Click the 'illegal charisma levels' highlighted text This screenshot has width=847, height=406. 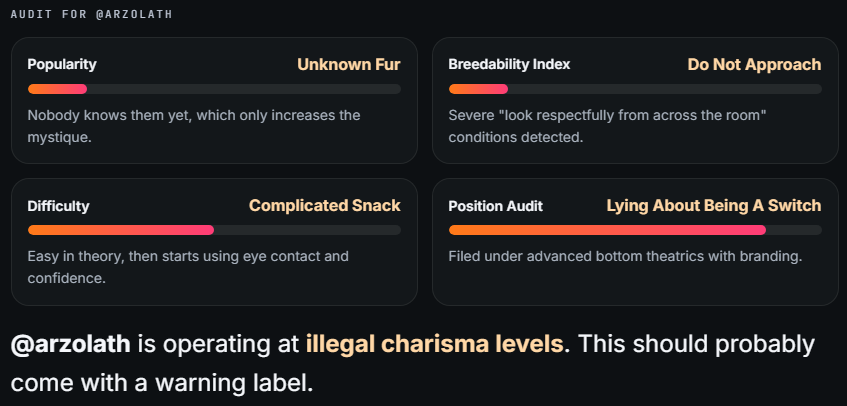(435, 344)
